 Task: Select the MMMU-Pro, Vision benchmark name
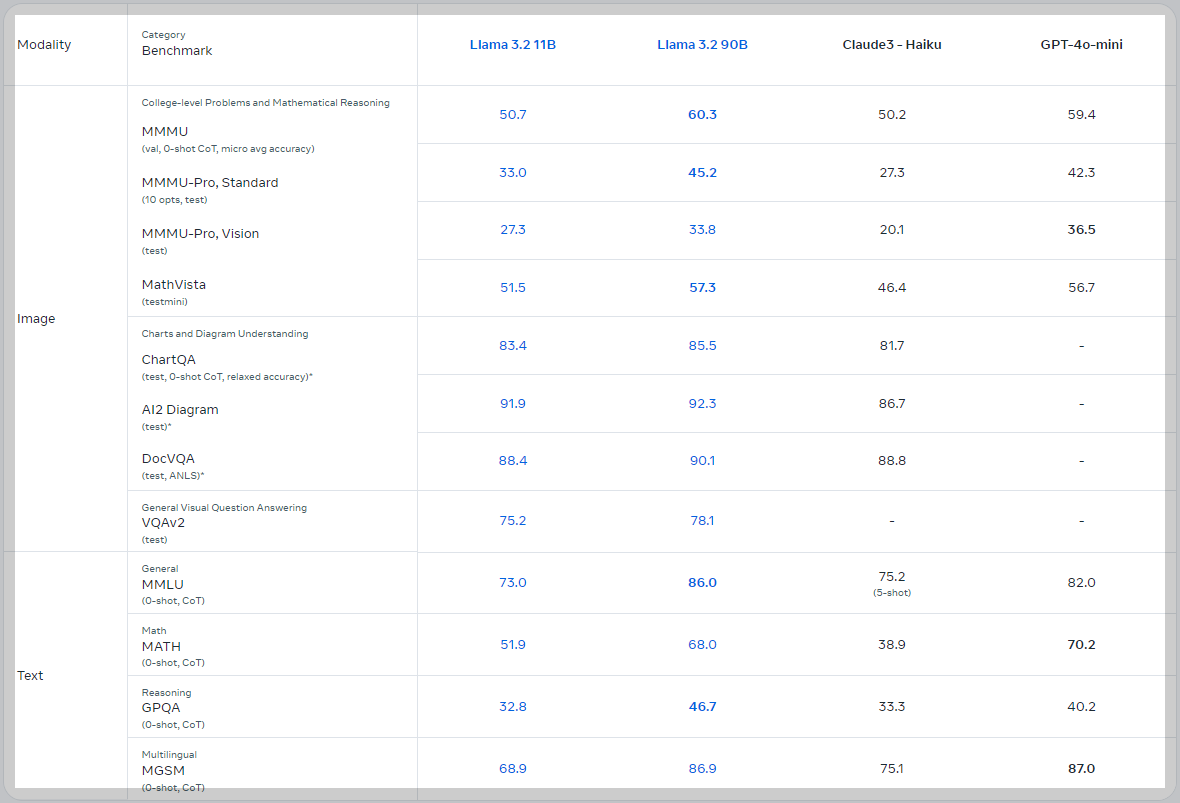pyautogui.click(x=200, y=233)
